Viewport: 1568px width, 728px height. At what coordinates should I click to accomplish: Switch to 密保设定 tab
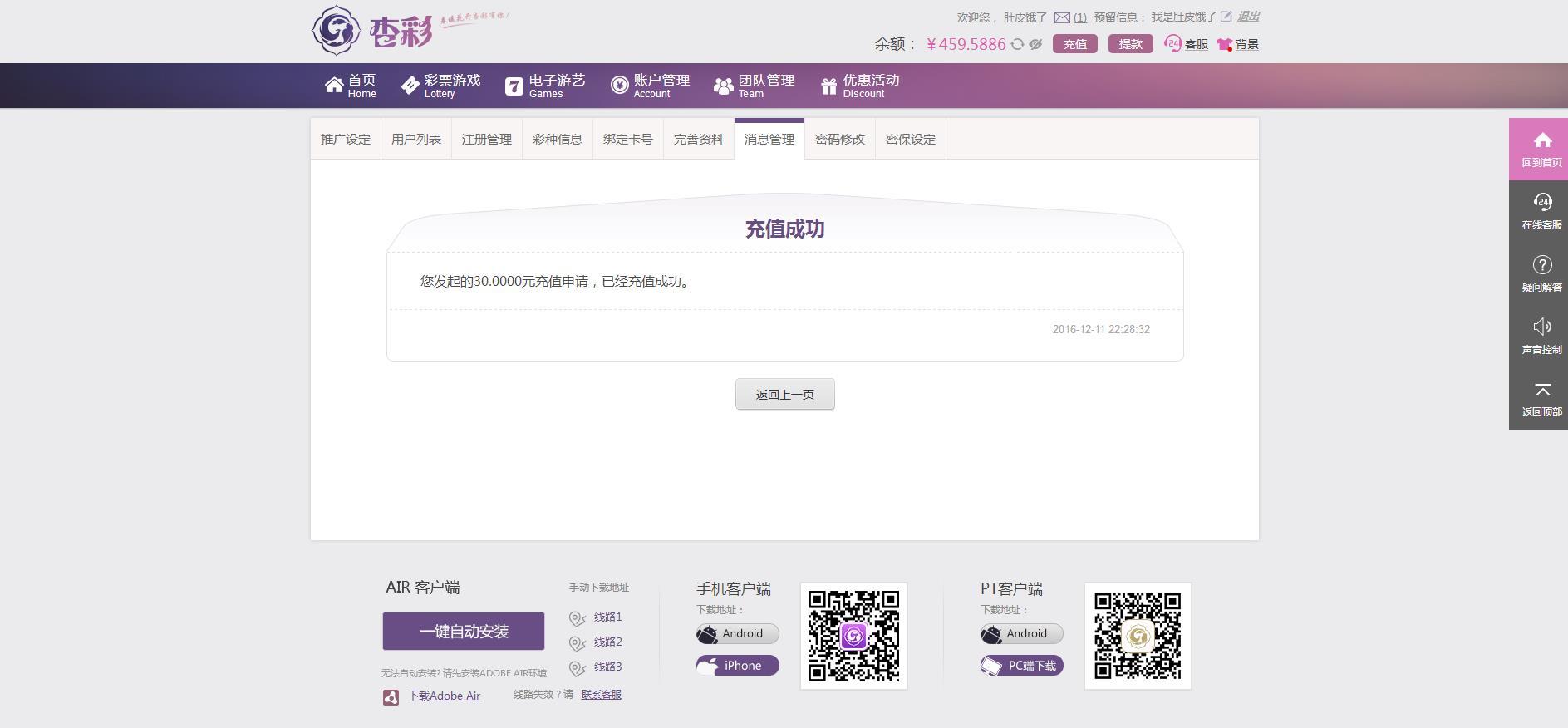point(911,139)
